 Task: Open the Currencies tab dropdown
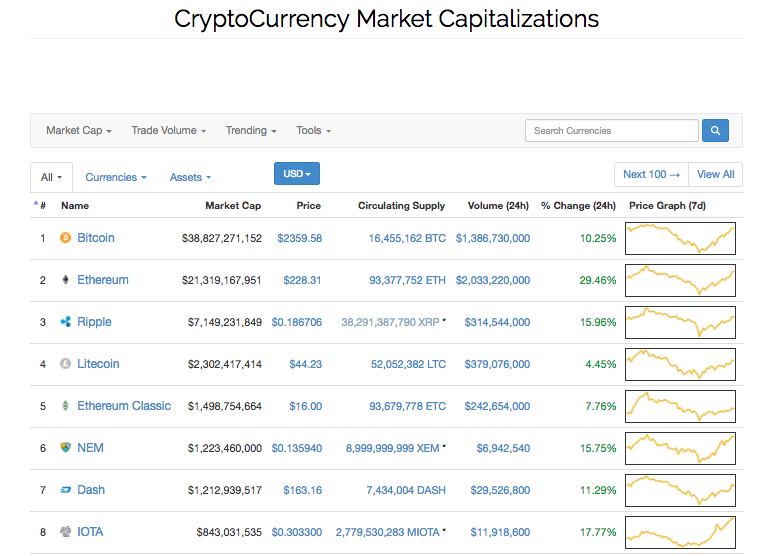point(116,177)
